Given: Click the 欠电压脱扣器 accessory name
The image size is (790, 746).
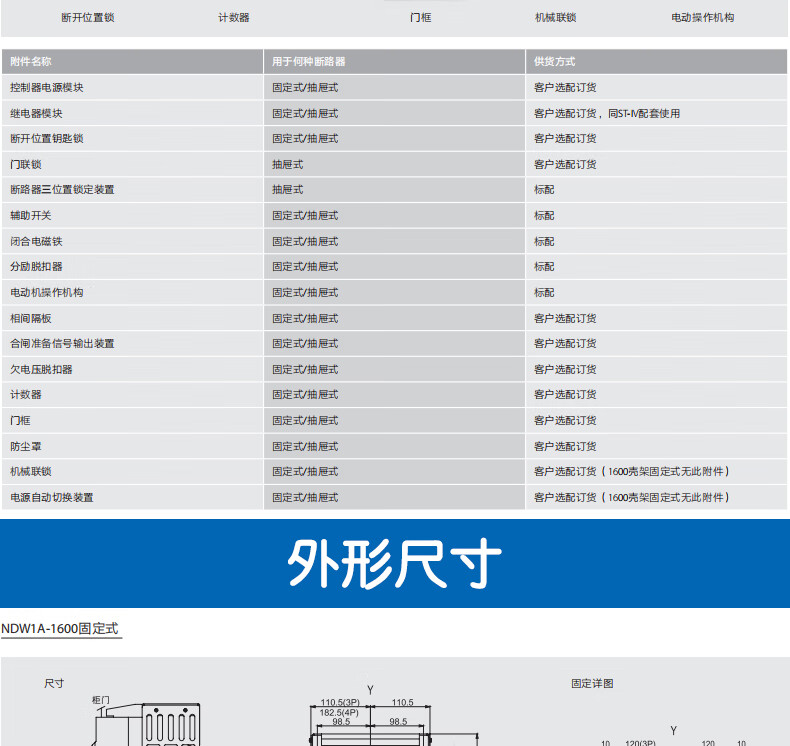Looking at the screenshot, I should [41, 369].
